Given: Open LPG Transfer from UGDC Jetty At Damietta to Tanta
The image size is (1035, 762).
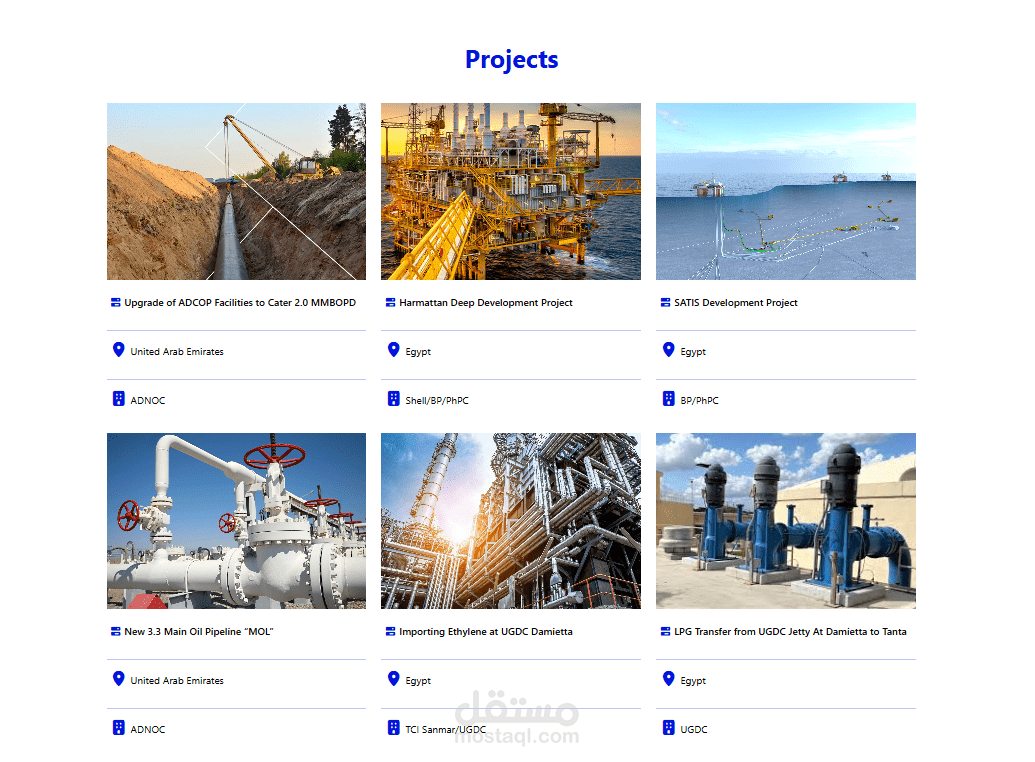Looking at the screenshot, I should click(790, 631).
